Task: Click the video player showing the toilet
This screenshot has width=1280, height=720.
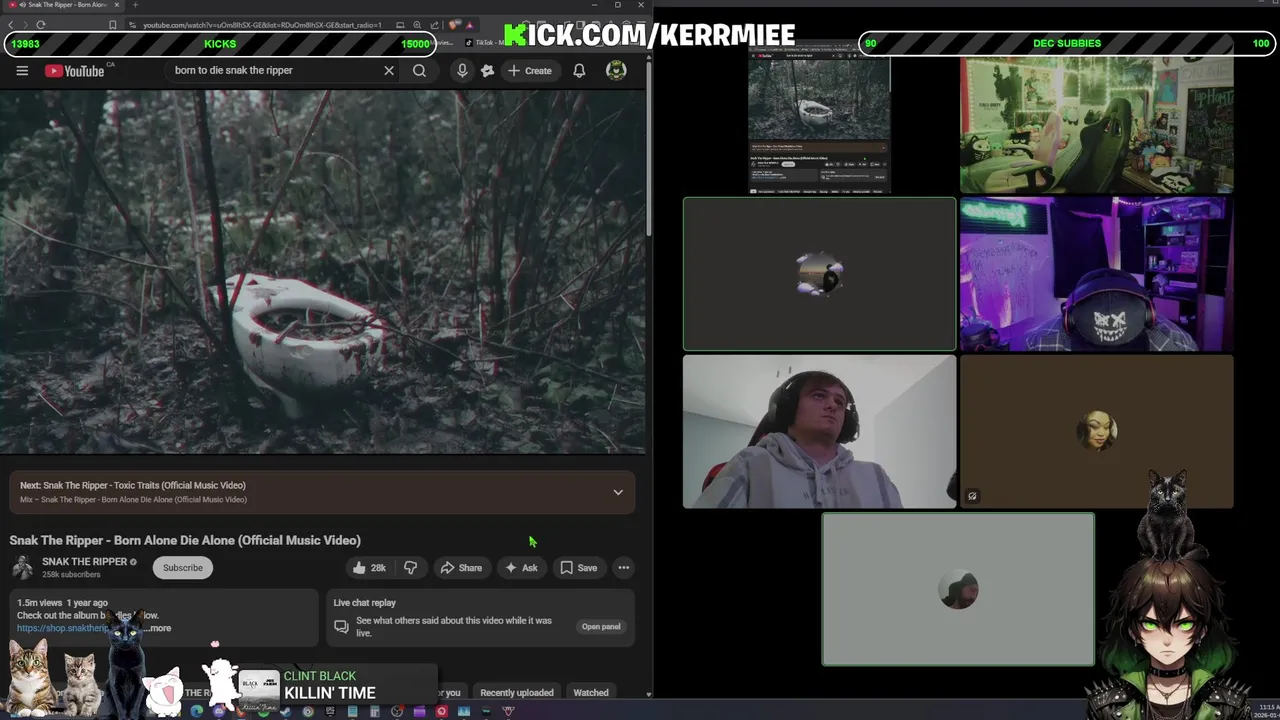Action: pyautogui.click(x=322, y=272)
